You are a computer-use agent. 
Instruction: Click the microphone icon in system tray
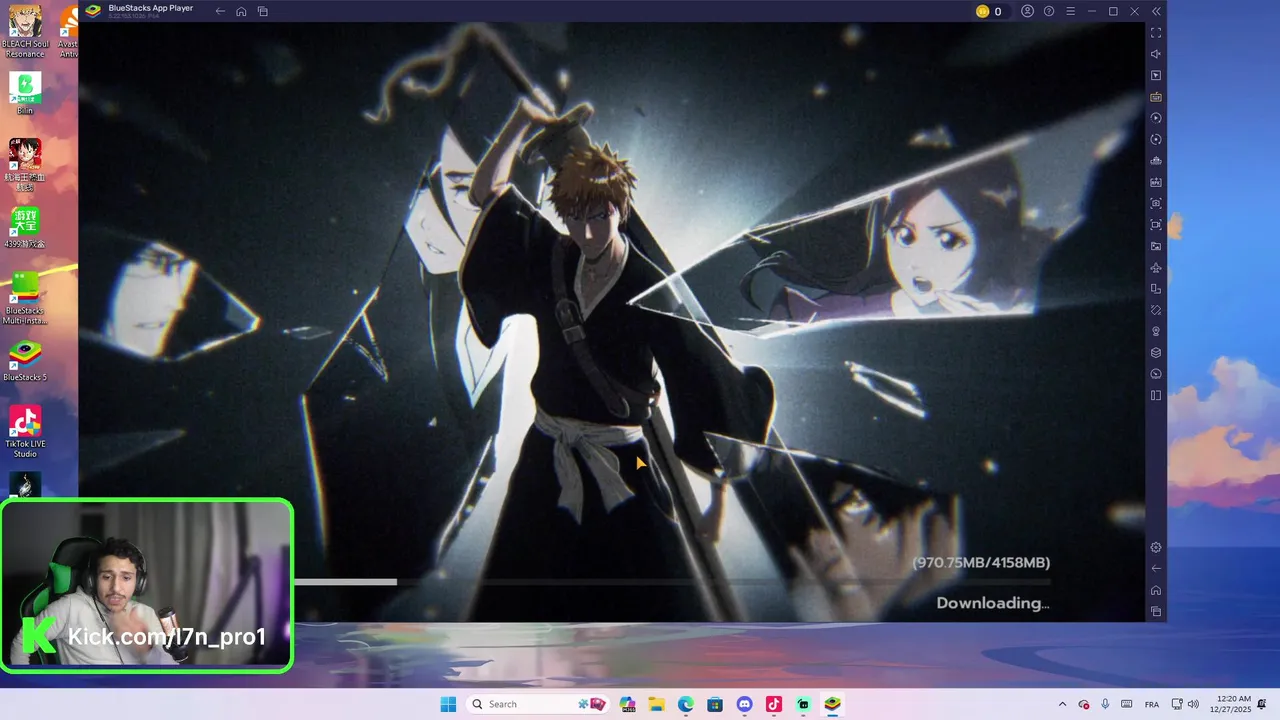pyautogui.click(x=1105, y=704)
